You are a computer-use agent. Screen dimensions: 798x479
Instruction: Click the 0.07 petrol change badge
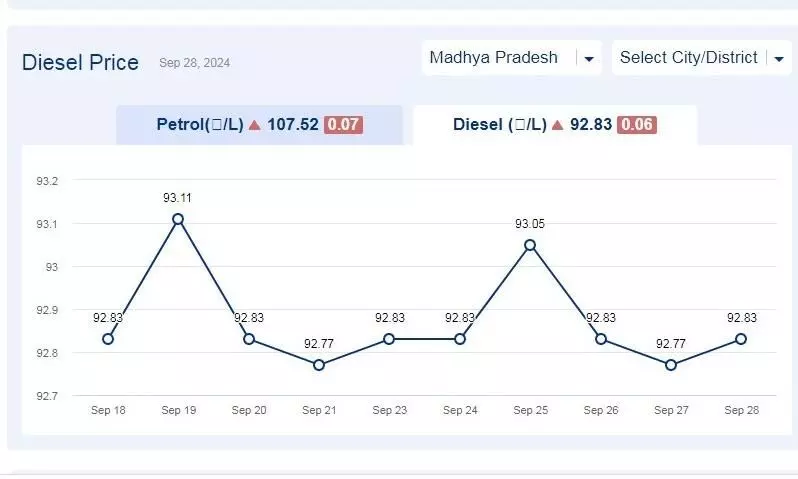(344, 125)
